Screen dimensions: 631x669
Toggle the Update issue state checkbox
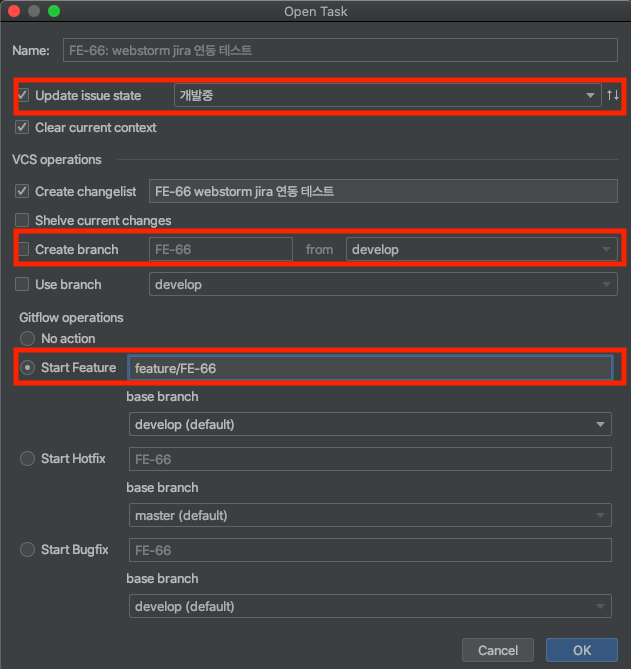(23, 95)
